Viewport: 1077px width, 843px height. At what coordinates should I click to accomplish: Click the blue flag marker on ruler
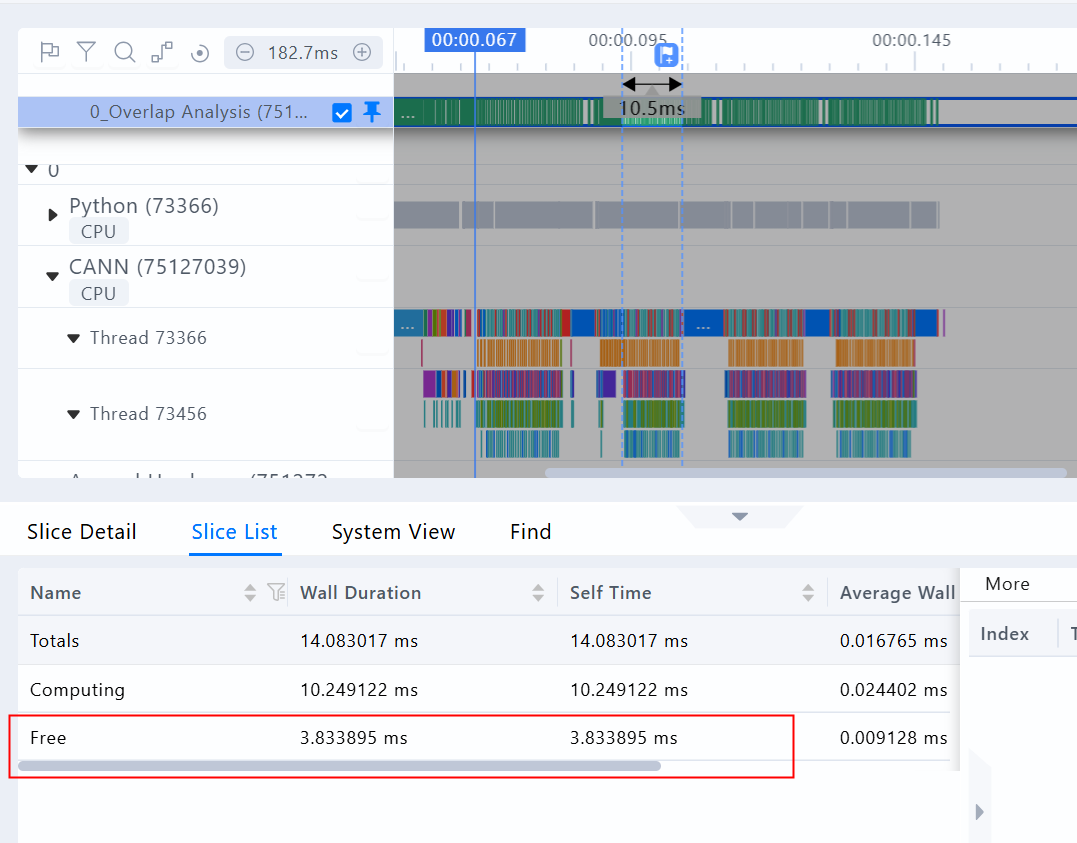point(666,55)
